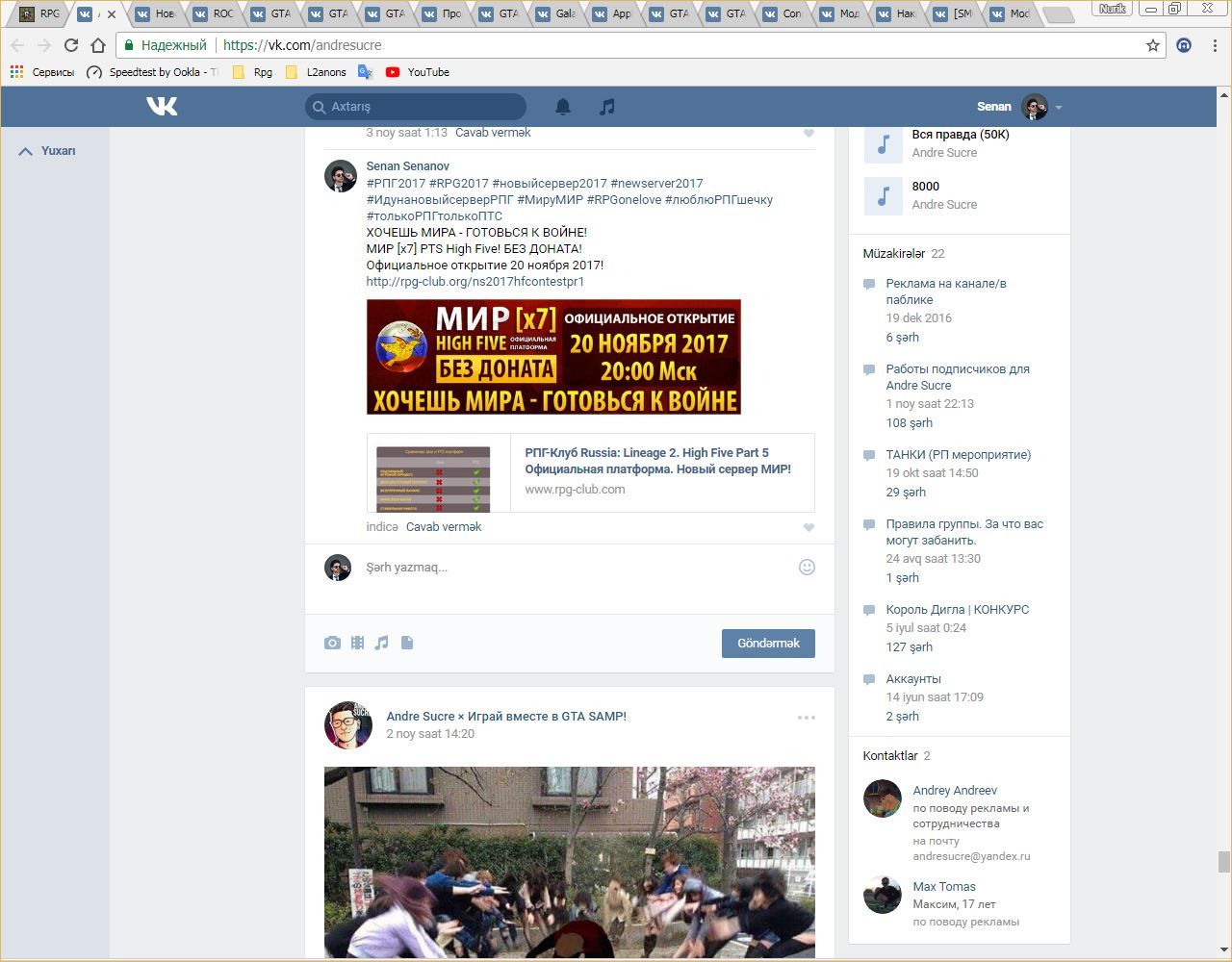The image size is (1232, 962).
Task: Open the МИР x7 banner image
Action: coord(553,357)
